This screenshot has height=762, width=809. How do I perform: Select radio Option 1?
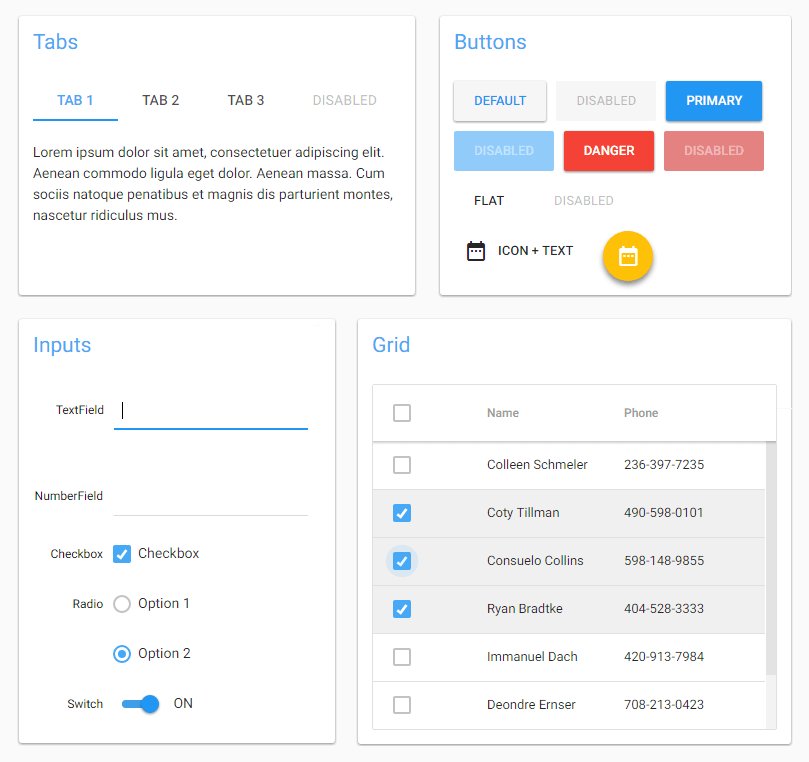coord(122,604)
